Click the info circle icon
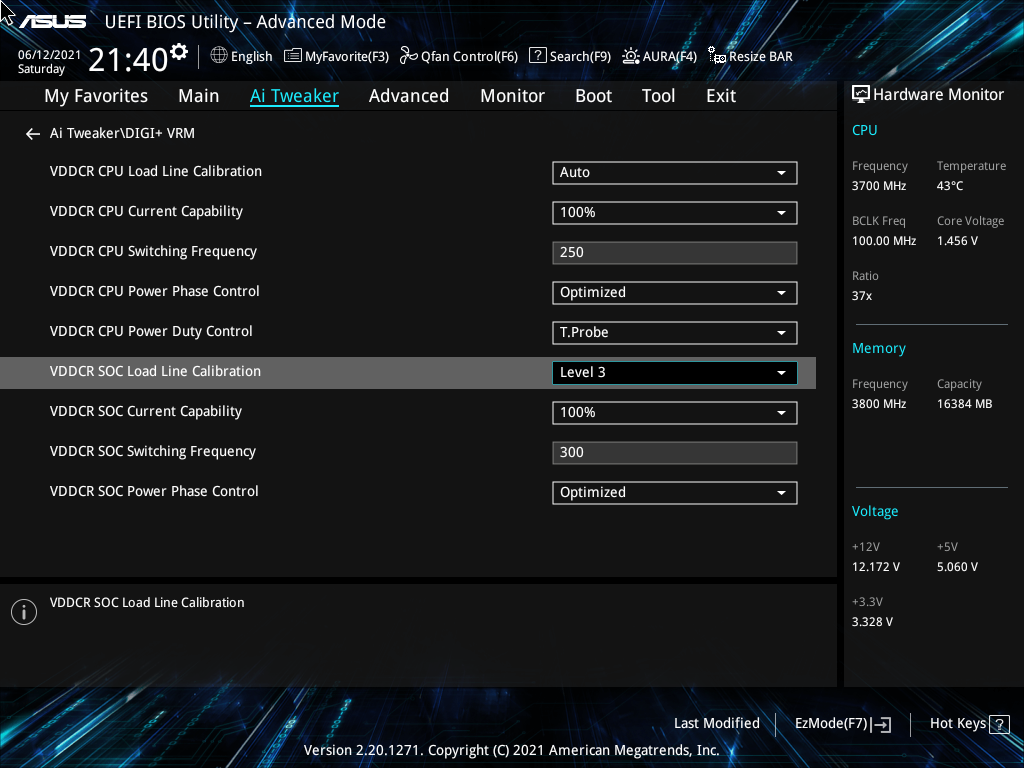The image size is (1024, 768). (24, 612)
